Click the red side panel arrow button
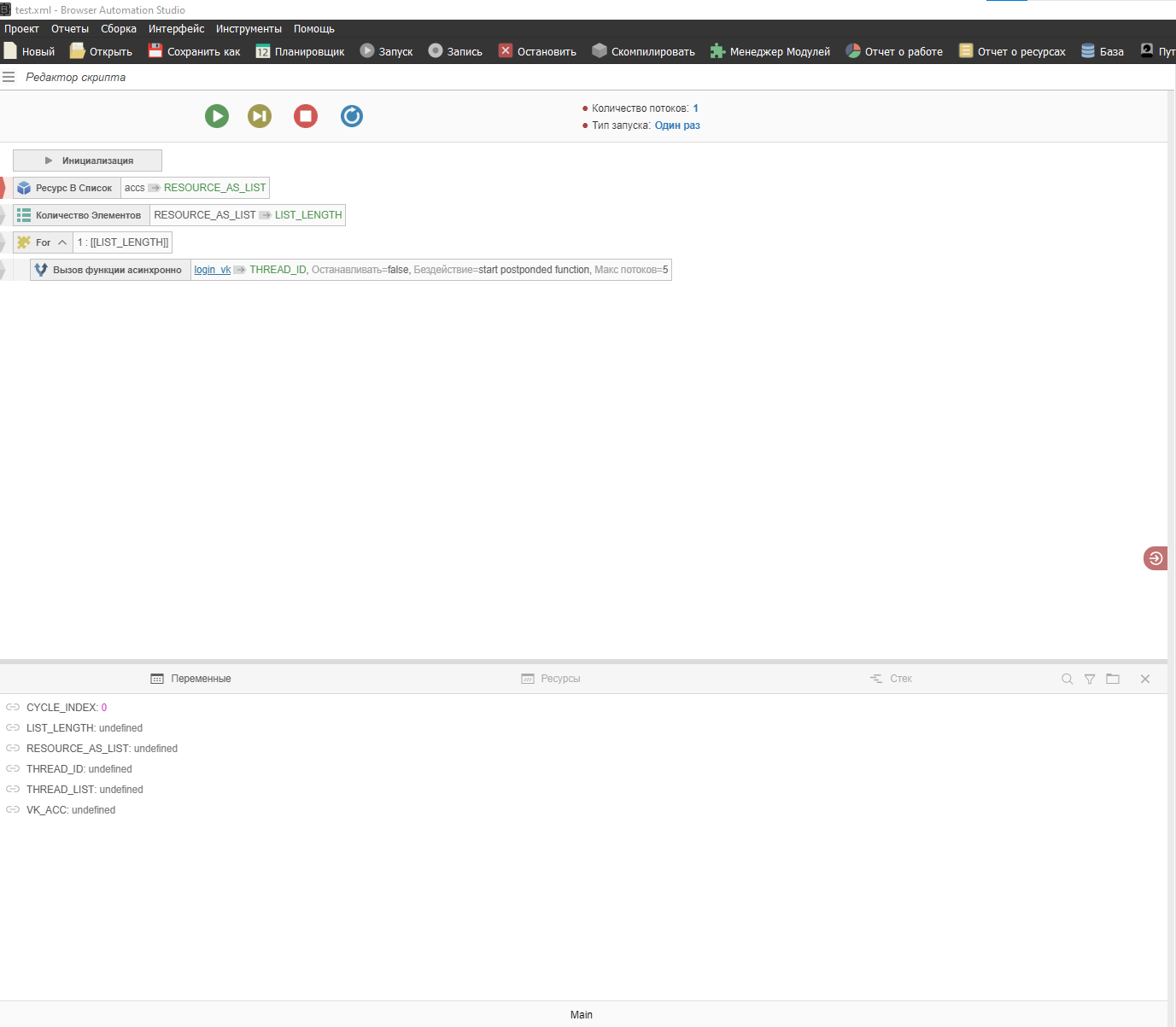Image resolution: width=1176 pixels, height=1027 pixels. coord(1156,558)
